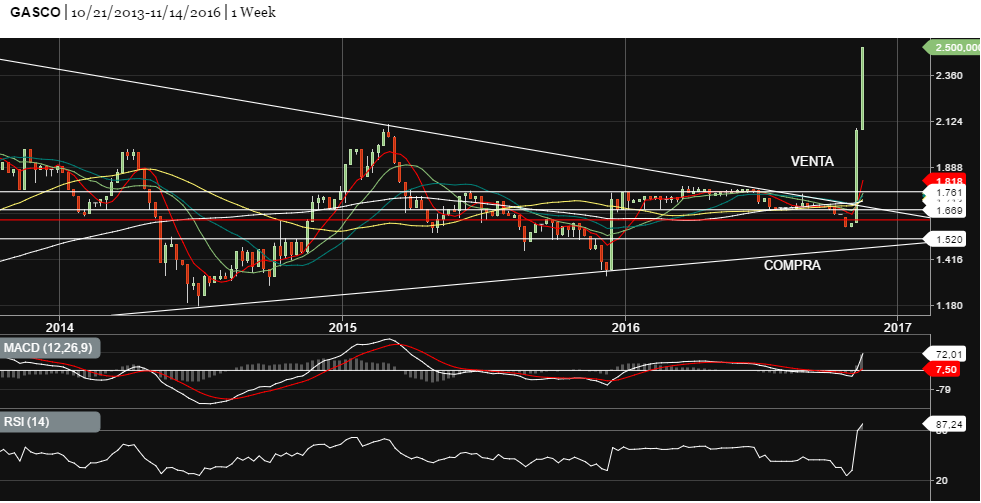Click the 2014 year marker on time axis
The width and height of the screenshot is (981, 503).
click(x=60, y=327)
